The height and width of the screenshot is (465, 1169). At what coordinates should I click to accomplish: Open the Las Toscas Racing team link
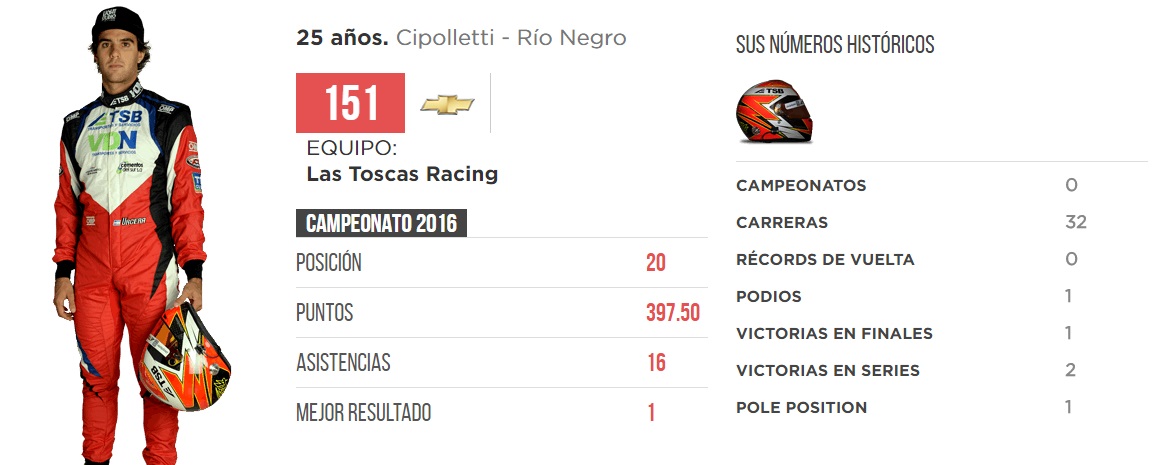click(402, 174)
